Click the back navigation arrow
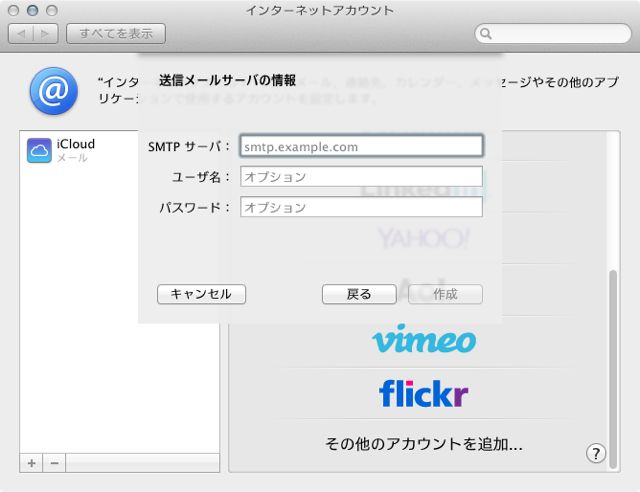640x492 pixels. coord(21,33)
